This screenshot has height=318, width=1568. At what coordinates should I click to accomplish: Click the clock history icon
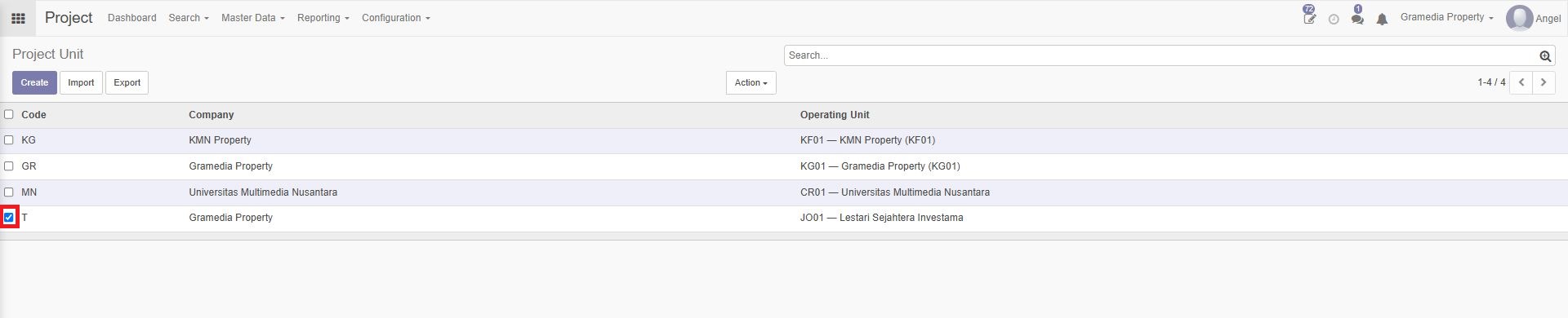click(1334, 19)
